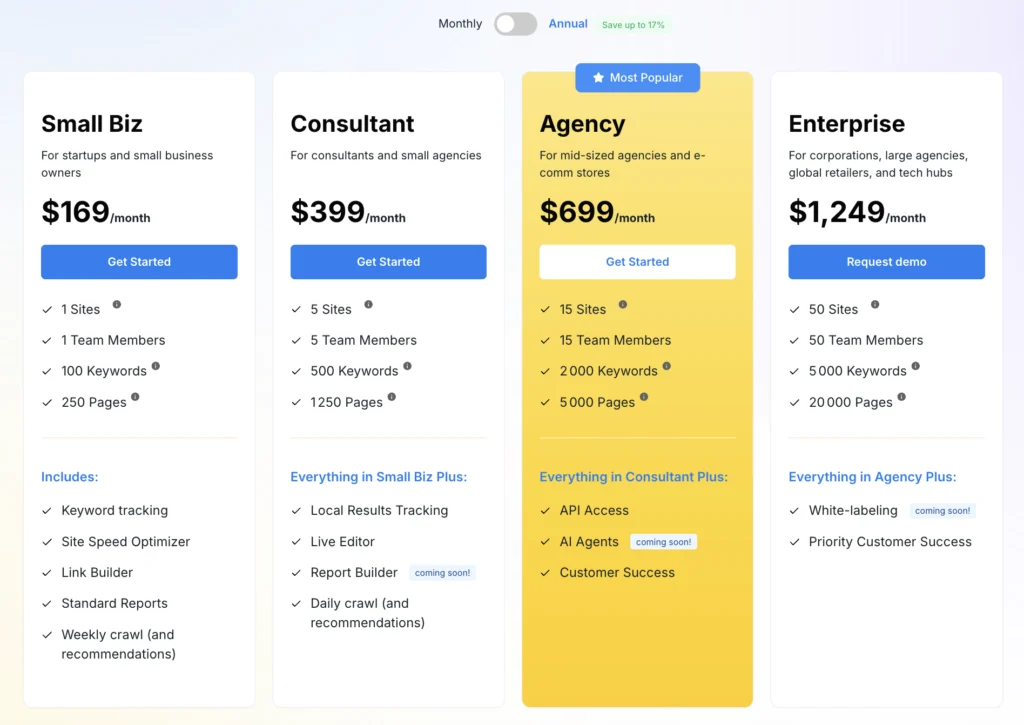Click info icon beside 20000 Pages
Image resolution: width=1024 pixels, height=725 pixels.
tap(901, 397)
